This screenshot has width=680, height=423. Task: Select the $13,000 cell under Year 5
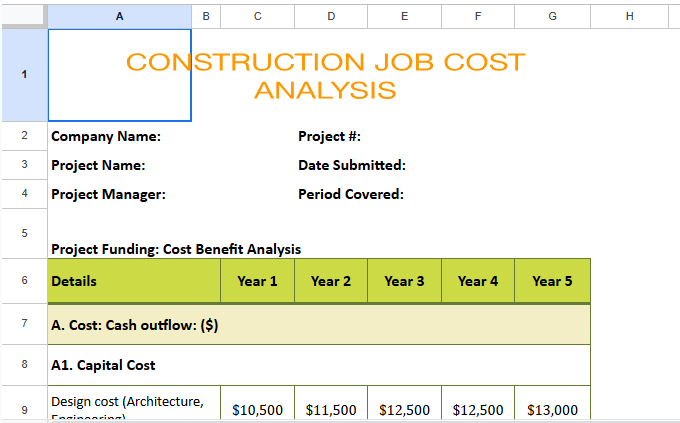(x=552, y=409)
